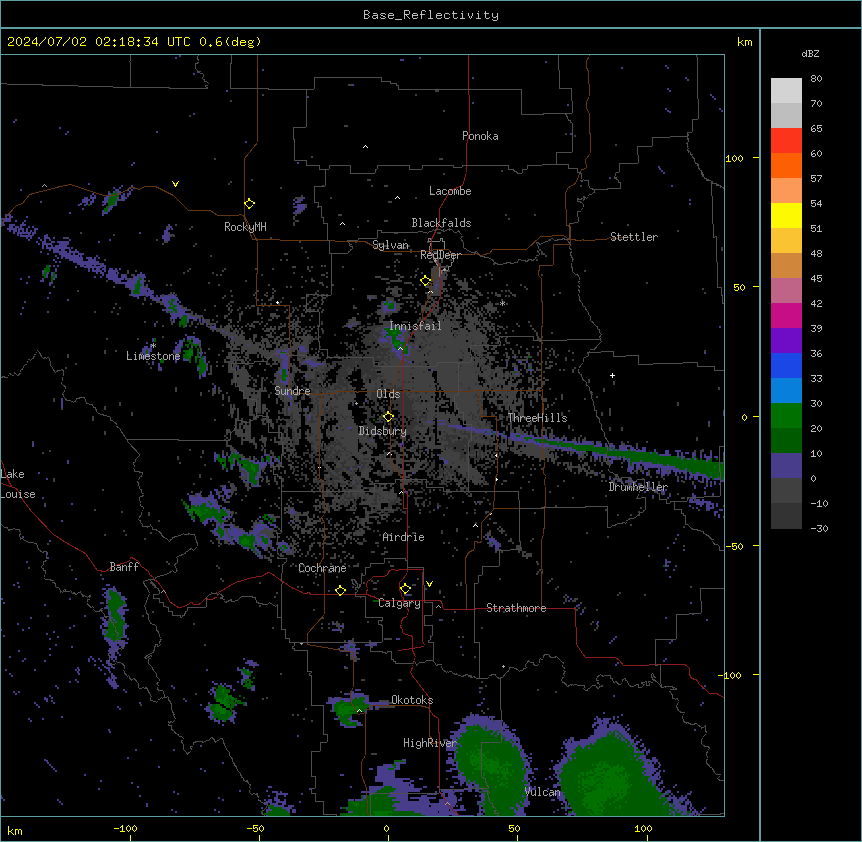Screen dimensions: 862x842
Task: Click the 50 tick on bottom axis
Action: 513,828
